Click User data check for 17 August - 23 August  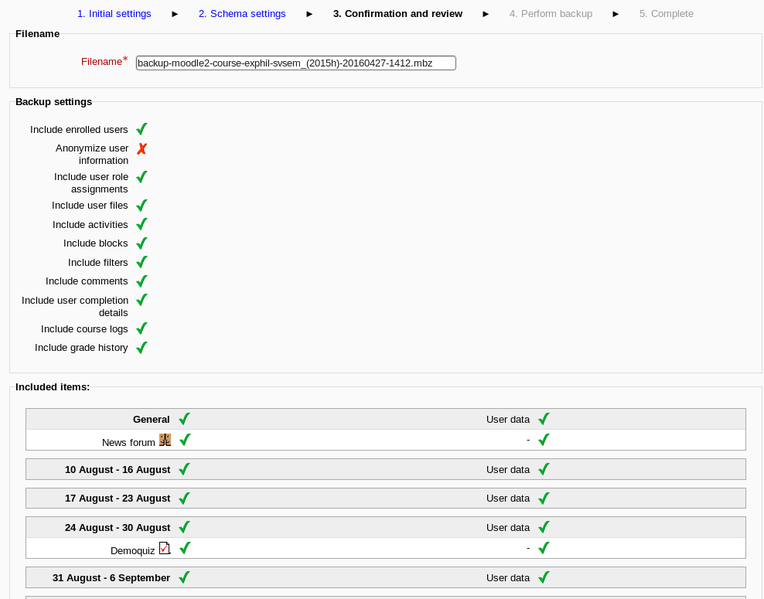tap(544, 498)
